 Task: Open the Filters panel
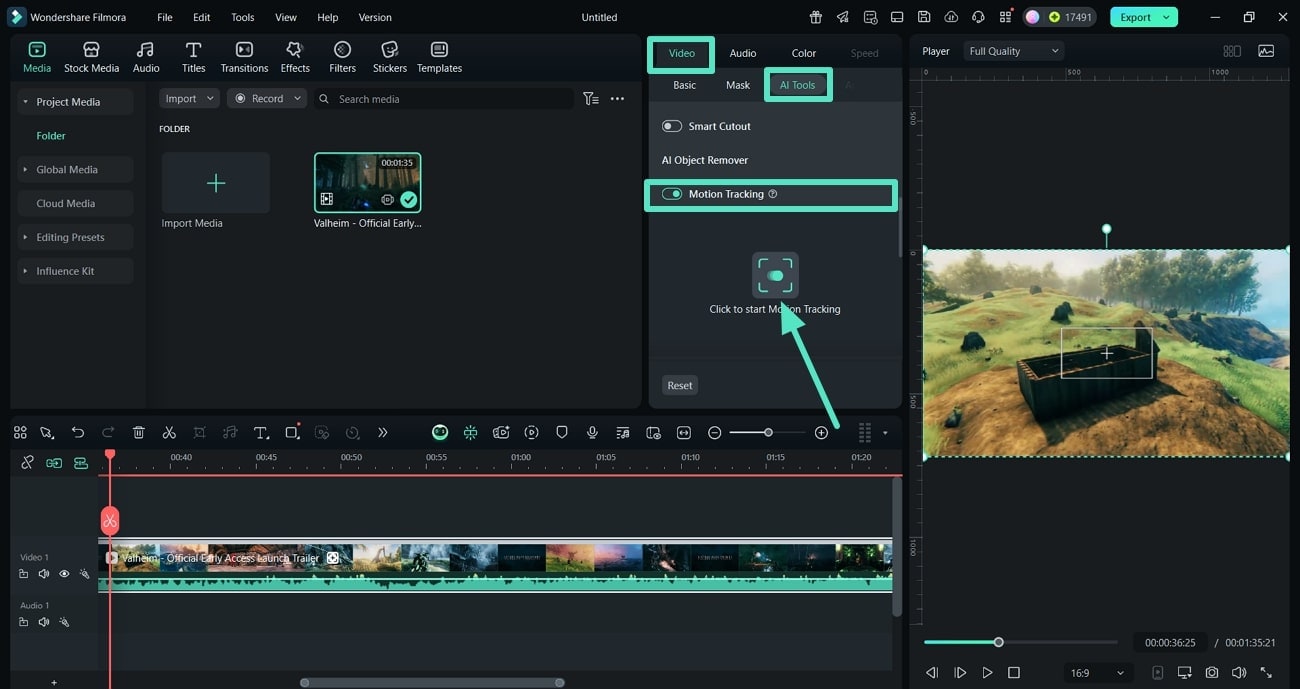(x=342, y=57)
